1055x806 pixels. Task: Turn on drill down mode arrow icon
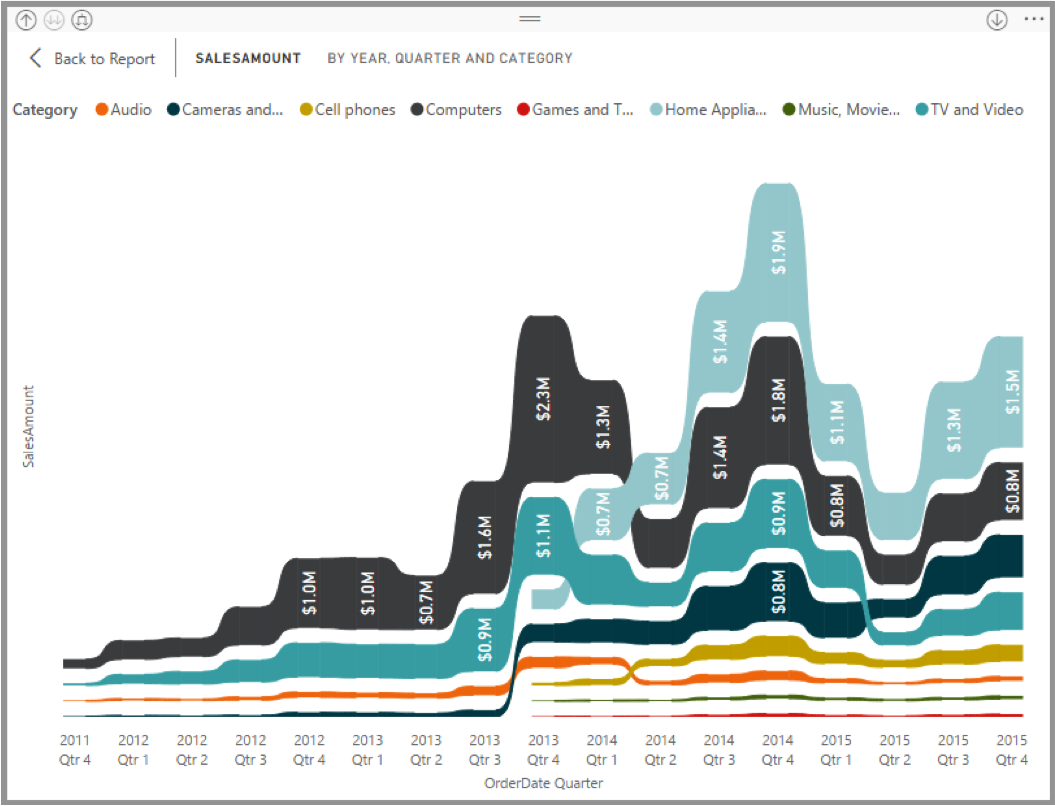tap(996, 20)
